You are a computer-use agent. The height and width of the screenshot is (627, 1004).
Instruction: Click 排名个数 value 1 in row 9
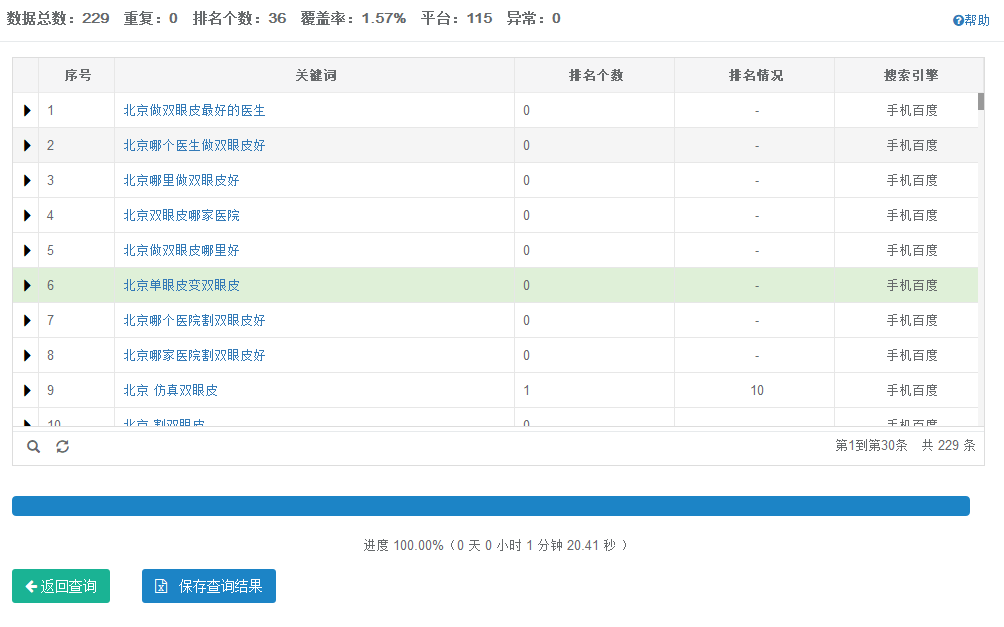pos(526,390)
